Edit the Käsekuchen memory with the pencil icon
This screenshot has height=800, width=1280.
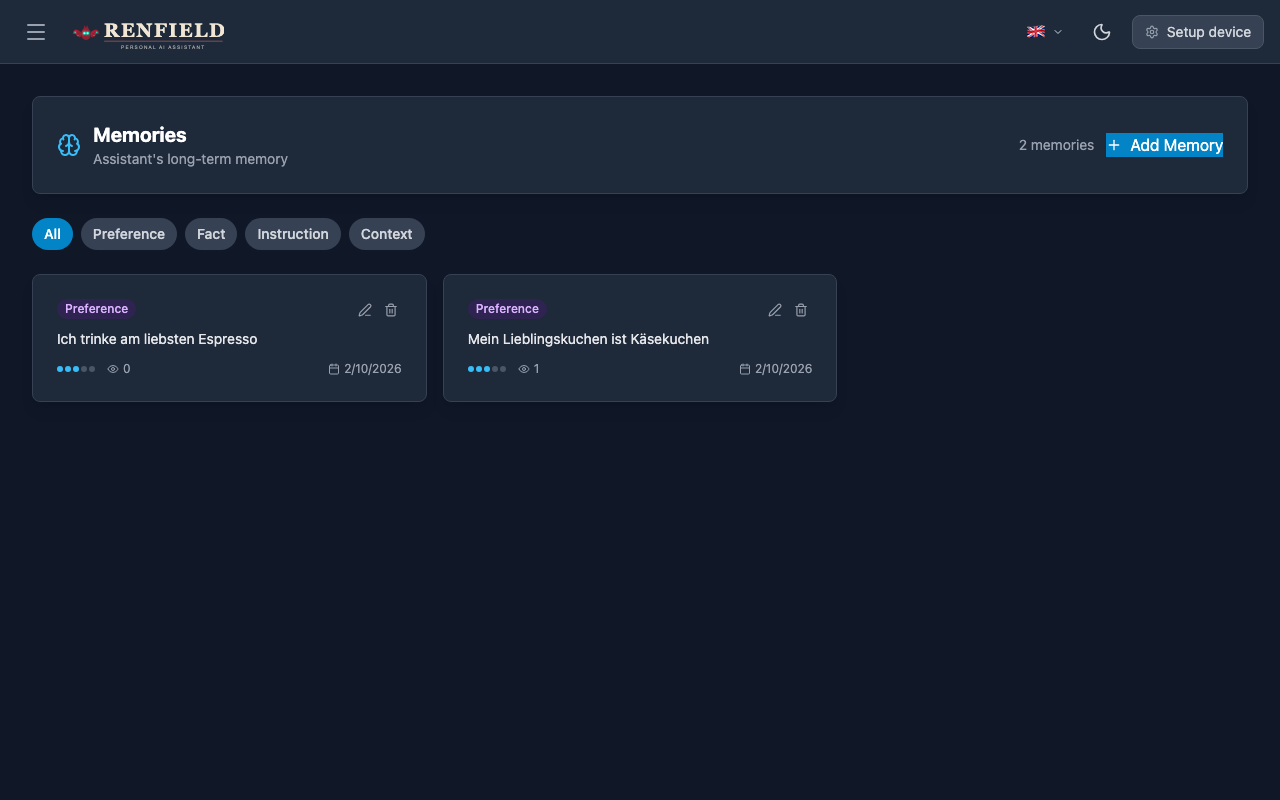[774, 310]
